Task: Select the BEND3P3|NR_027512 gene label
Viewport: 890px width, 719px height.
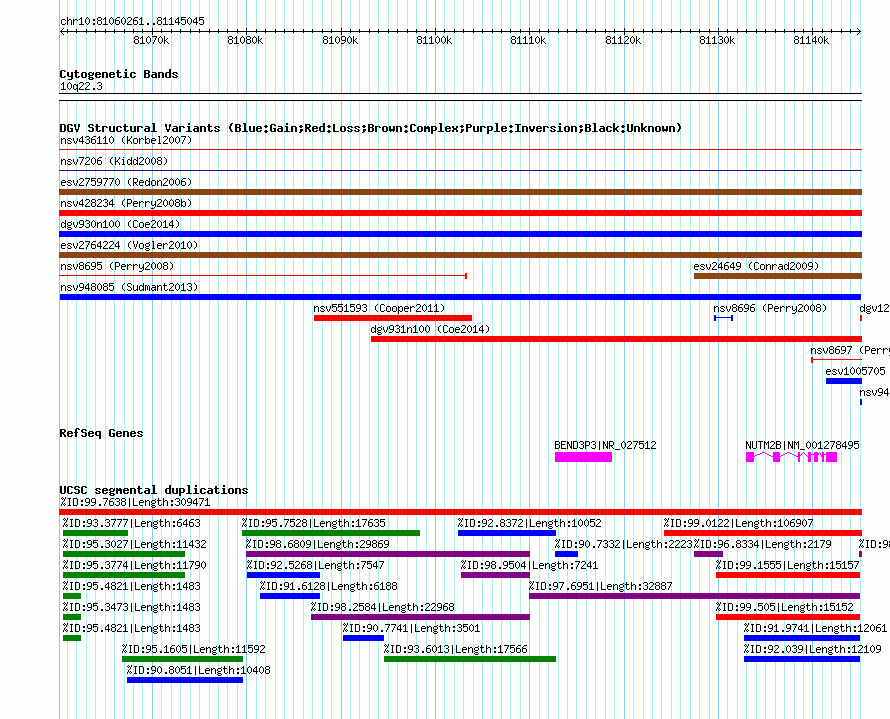Action: click(x=605, y=445)
